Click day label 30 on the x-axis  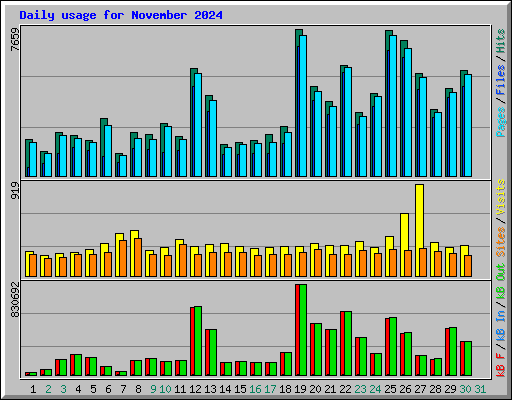[465, 389]
